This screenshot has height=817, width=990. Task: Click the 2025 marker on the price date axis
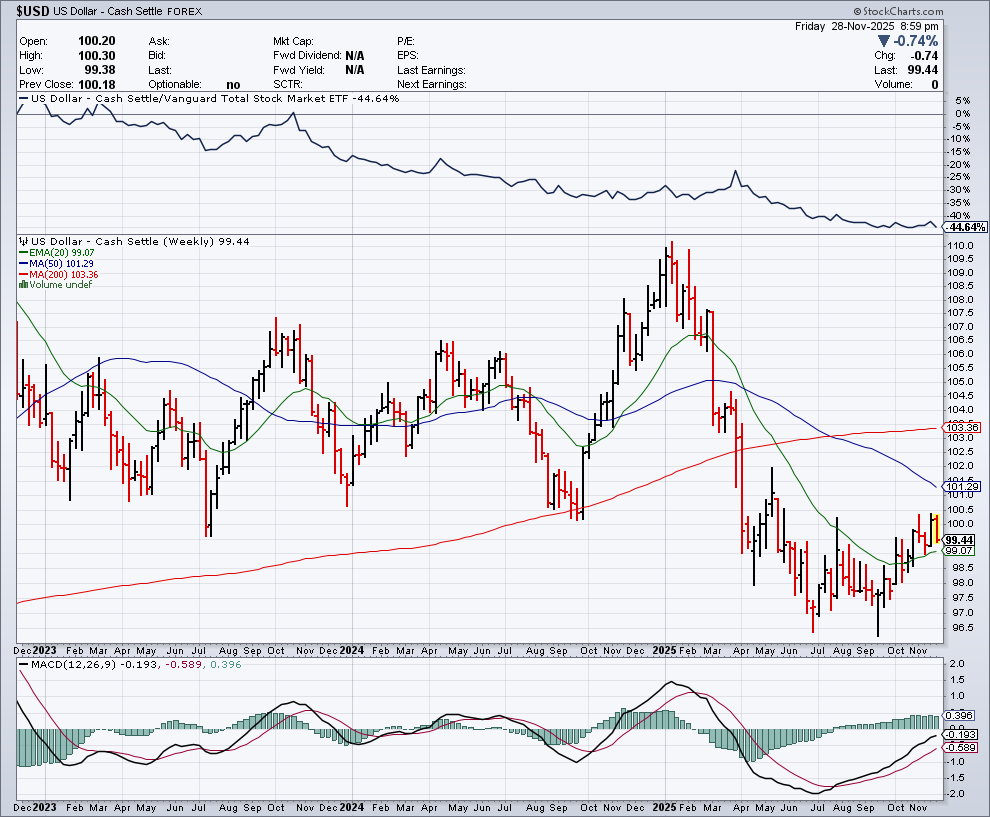[666, 649]
